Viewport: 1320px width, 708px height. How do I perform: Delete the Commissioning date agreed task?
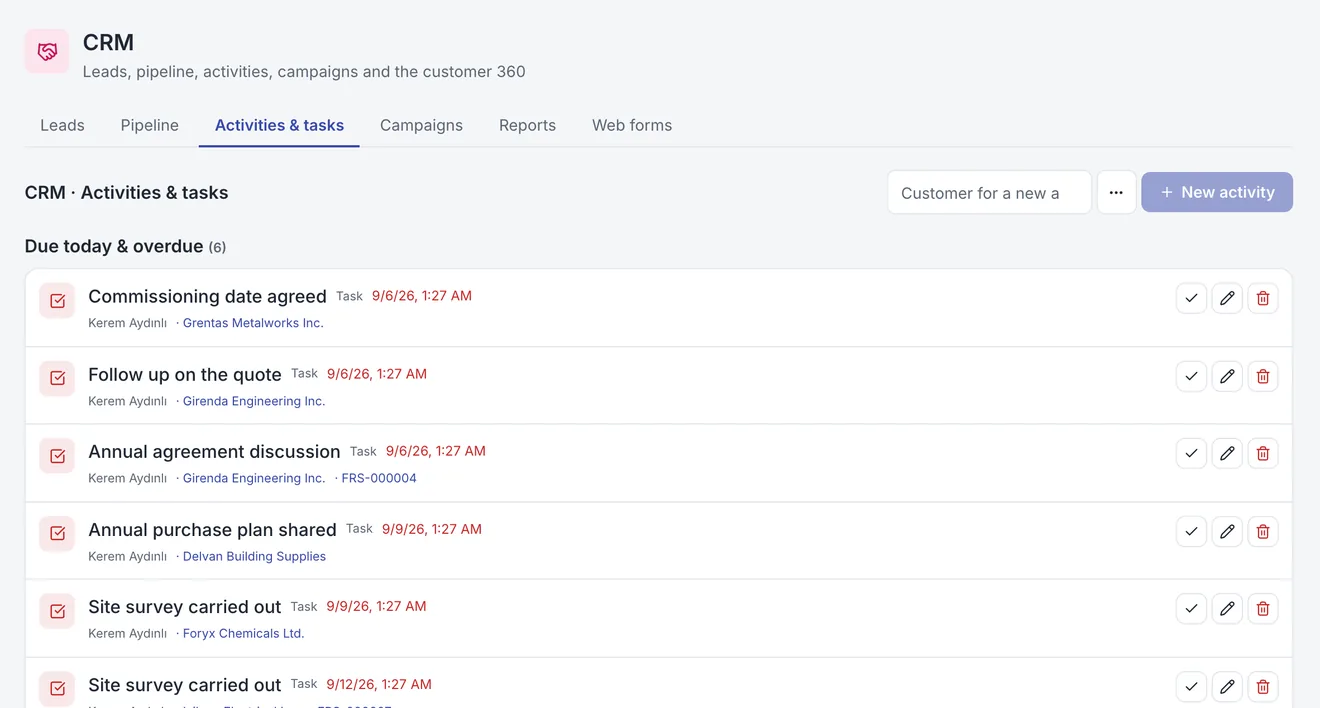[x=1263, y=298]
